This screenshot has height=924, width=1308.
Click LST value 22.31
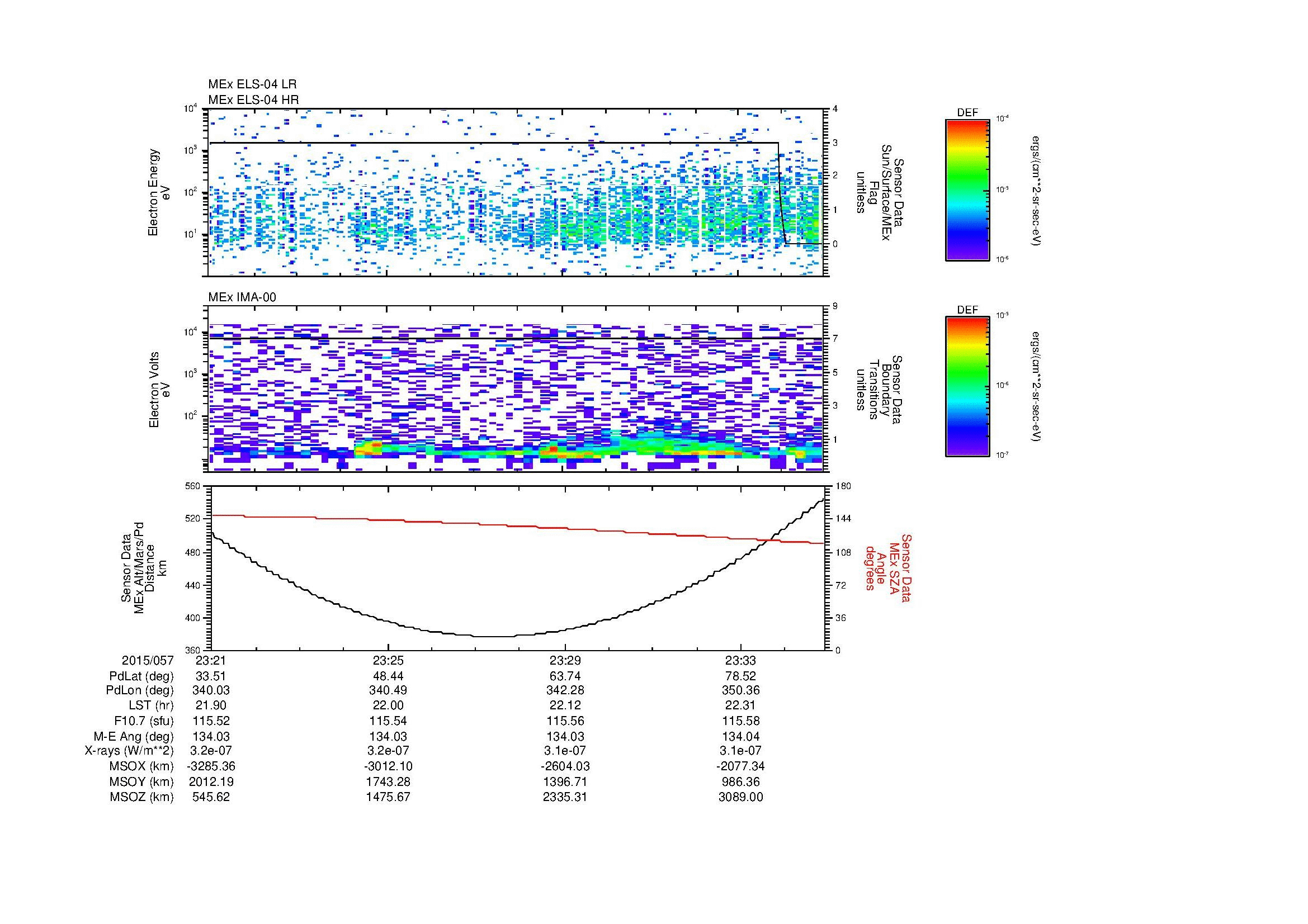[x=740, y=706]
